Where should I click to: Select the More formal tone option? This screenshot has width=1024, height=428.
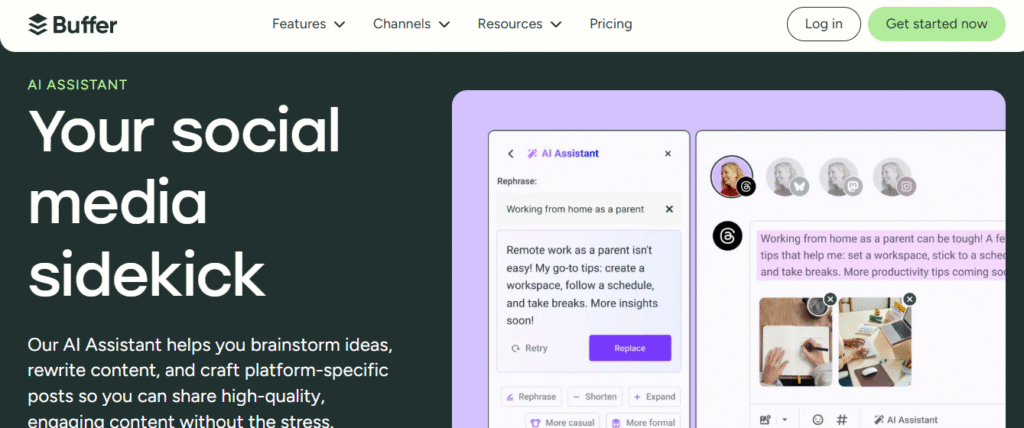coord(644,422)
